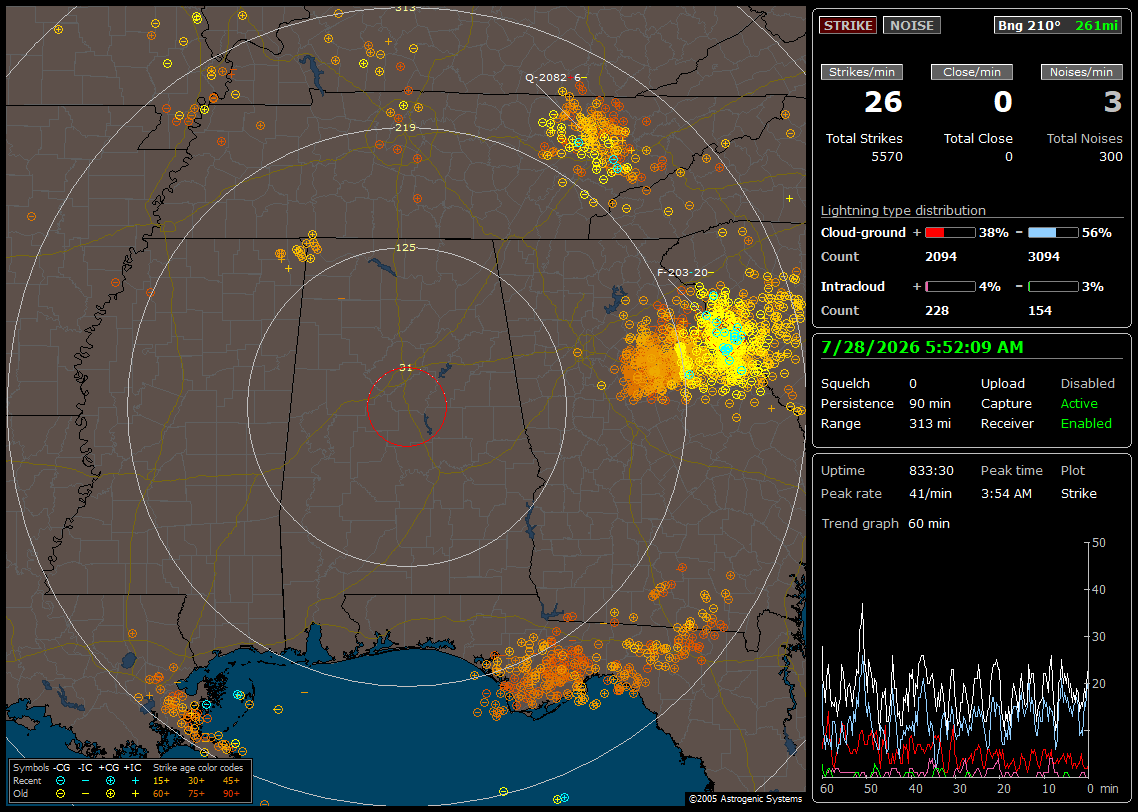
Task: Click the 75+ strike age color code
Action: click(196, 794)
